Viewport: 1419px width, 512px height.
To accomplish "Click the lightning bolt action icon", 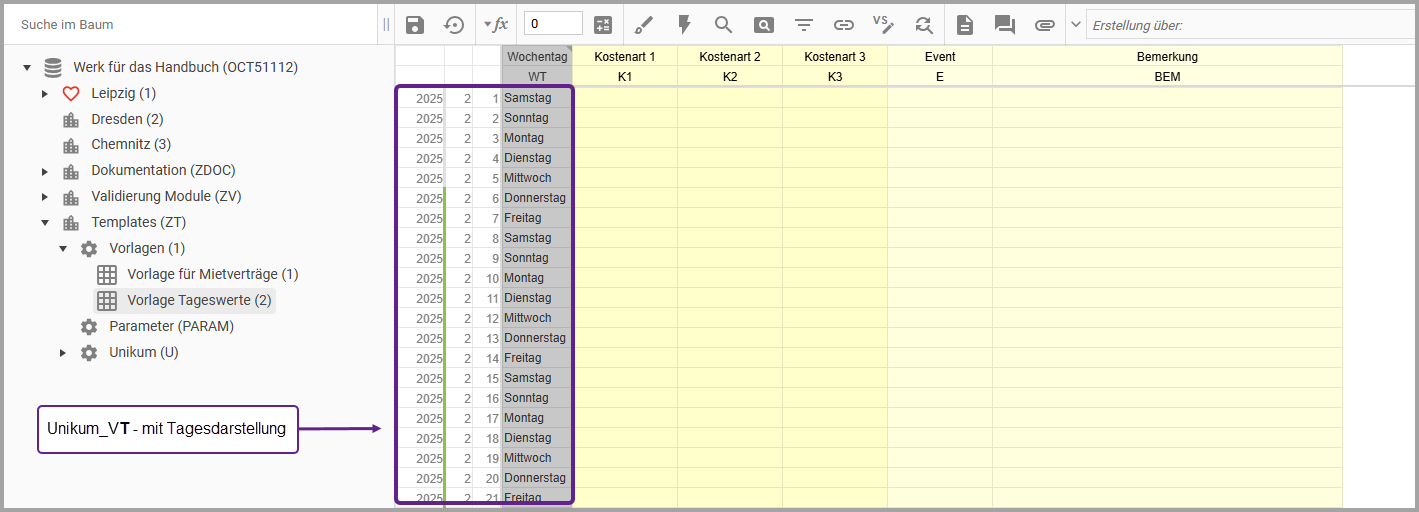I will 684,25.
